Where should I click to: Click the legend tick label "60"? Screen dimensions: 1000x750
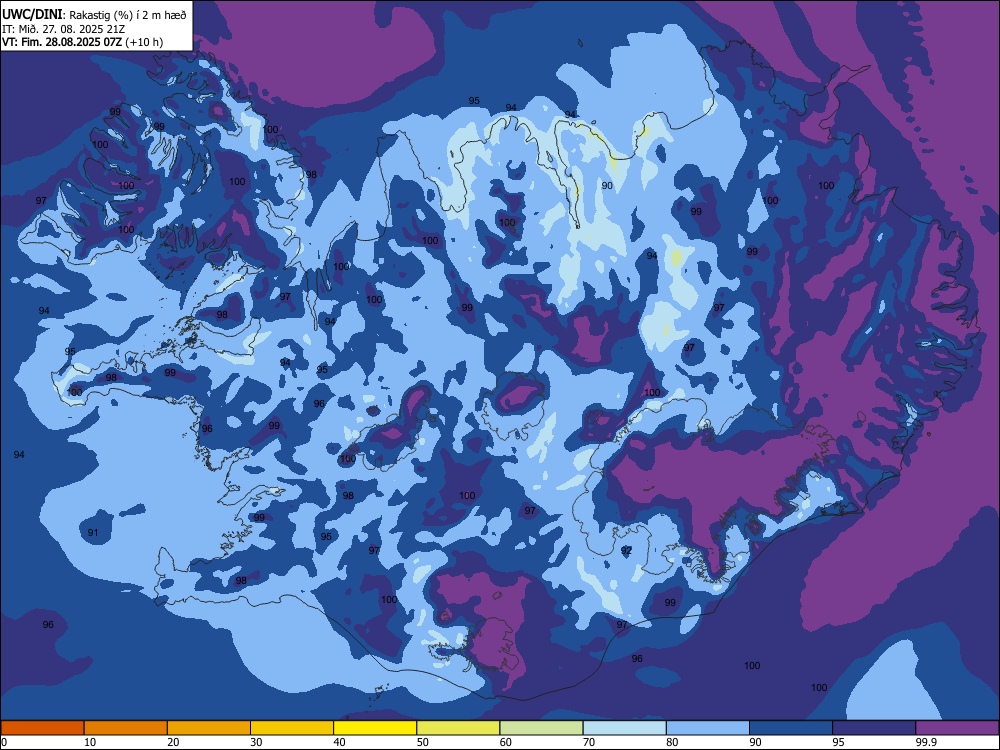click(x=506, y=742)
